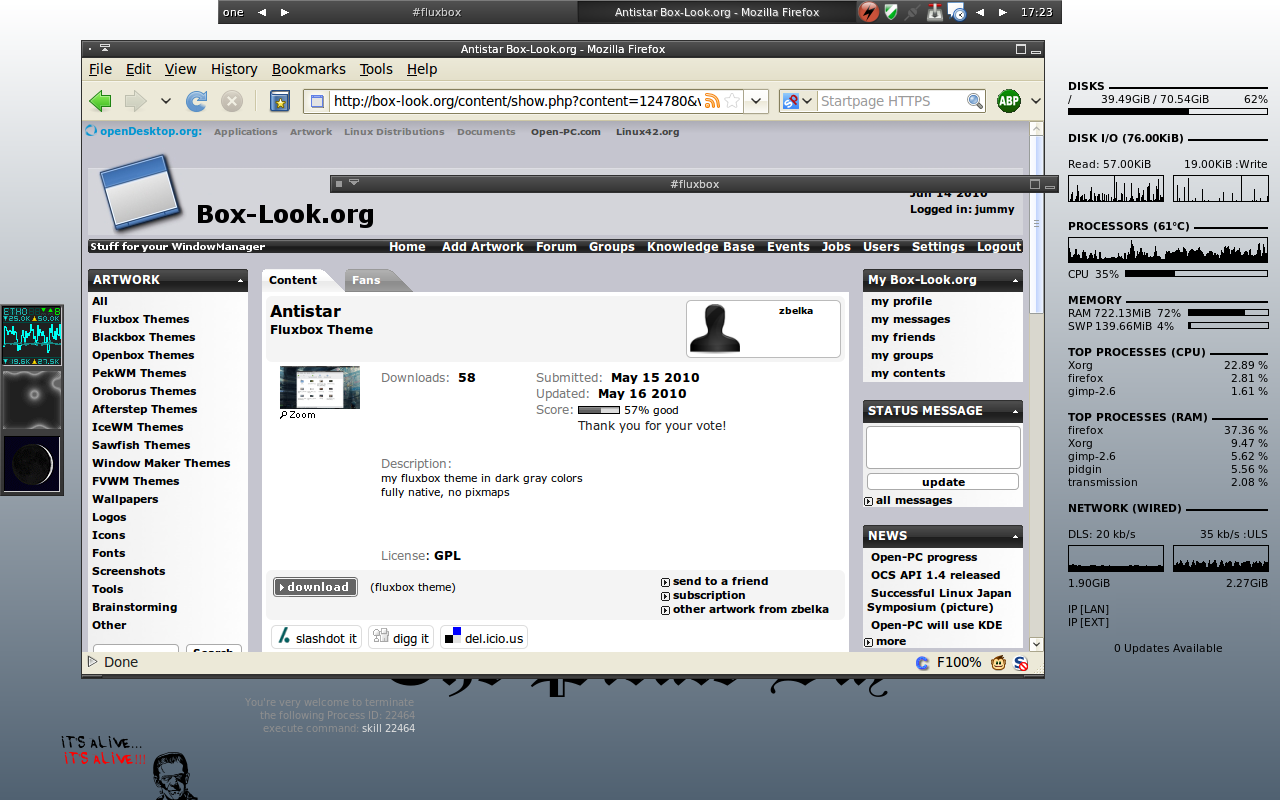Collapse the My Box-Look.org panel arrow
This screenshot has width=1280, height=800.
click(x=1015, y=281)
